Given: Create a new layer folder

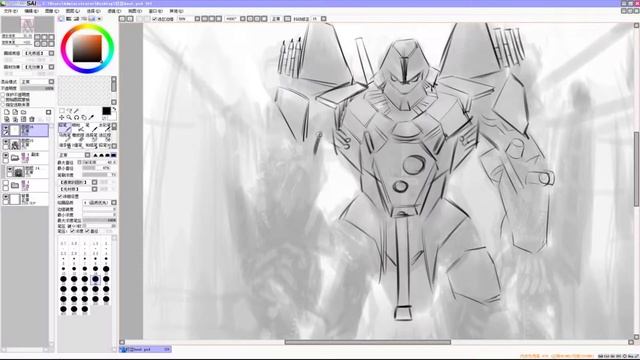Looking at the screenshot, I should (x=24, y=112).
